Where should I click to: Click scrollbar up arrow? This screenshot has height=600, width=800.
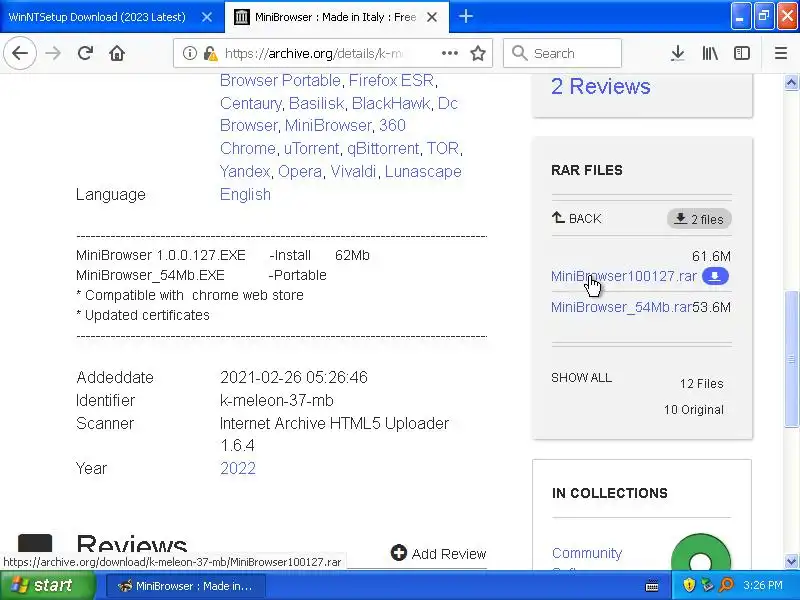tap(791, 83)
